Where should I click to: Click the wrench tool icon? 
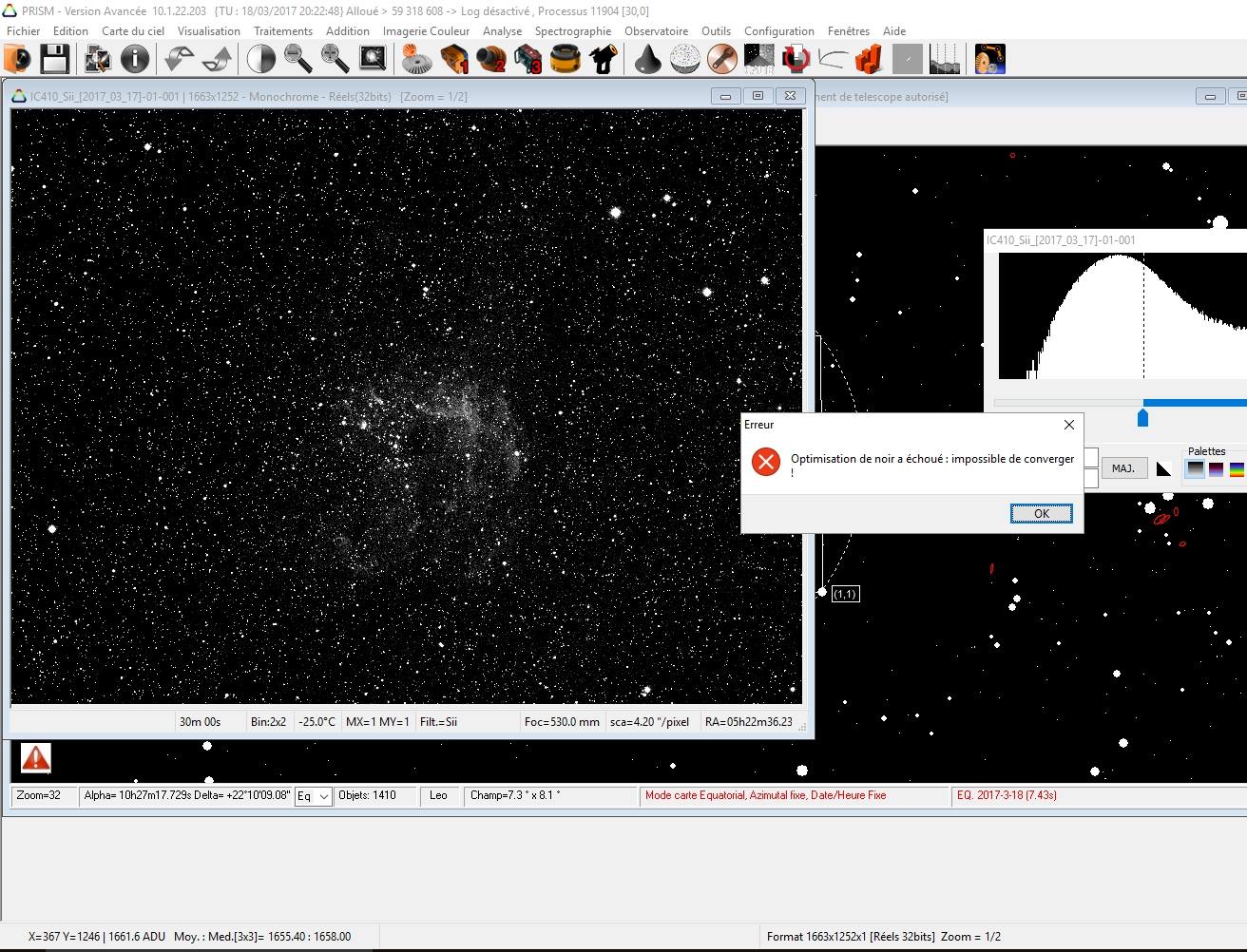[722, 59]
